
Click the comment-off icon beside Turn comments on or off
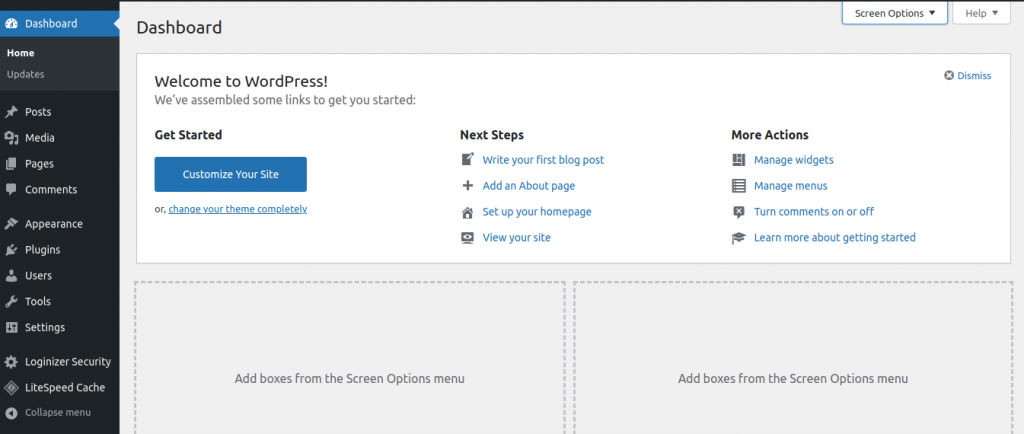coord(739,212)
